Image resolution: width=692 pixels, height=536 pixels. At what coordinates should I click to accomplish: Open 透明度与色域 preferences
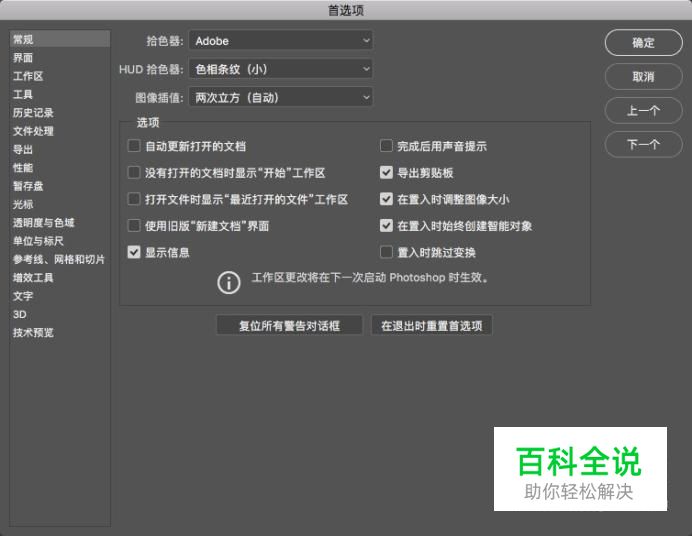tap(60, 222)
